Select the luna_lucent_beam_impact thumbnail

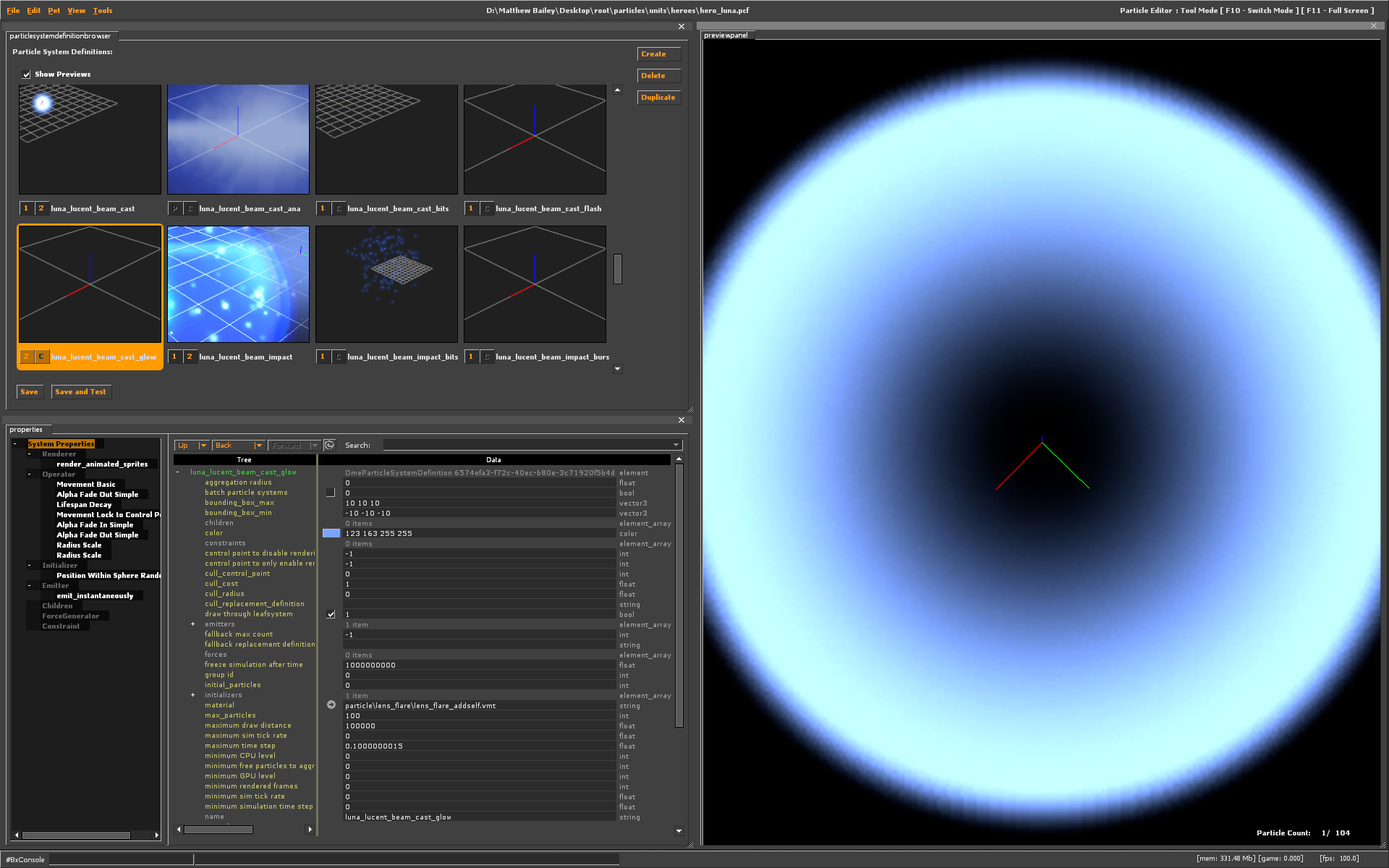tap(238, 284)
